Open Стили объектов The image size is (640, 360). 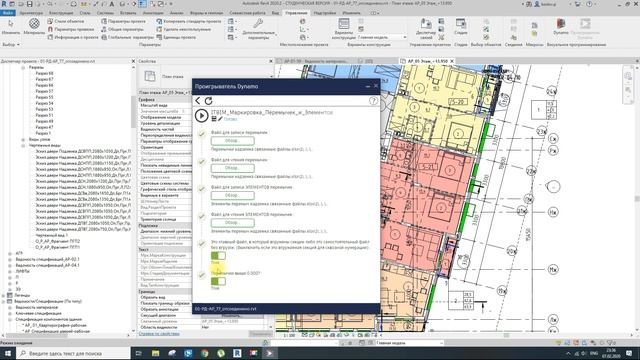66,21
